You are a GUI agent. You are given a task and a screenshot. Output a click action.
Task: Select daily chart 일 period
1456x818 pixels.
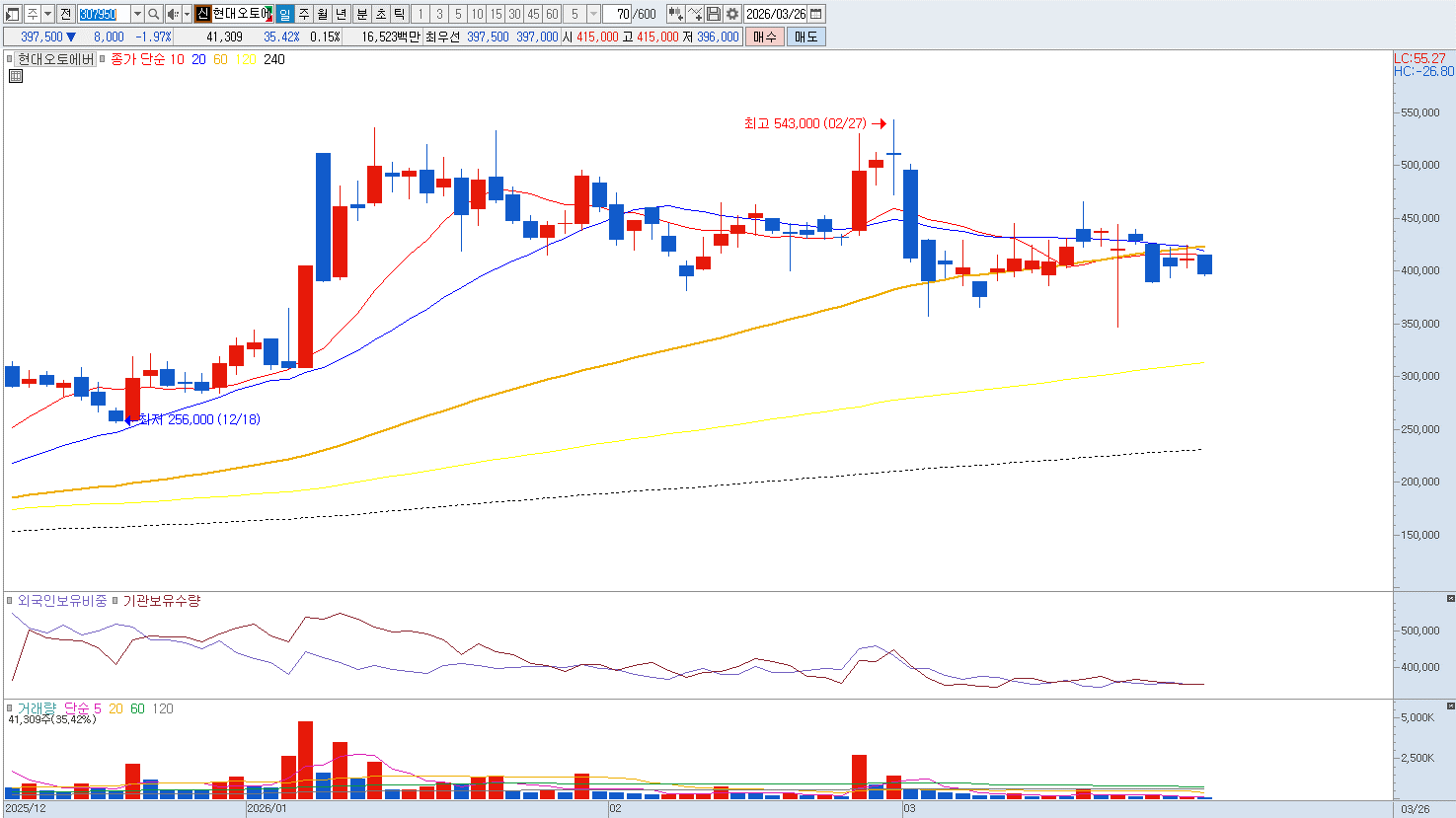(x=284, y=14)
